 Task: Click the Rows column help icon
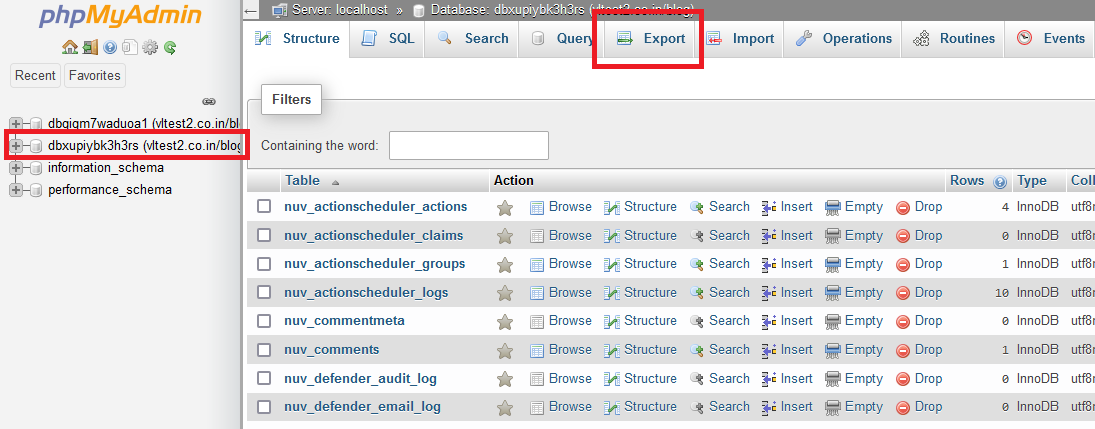click(x=999, y=182)
